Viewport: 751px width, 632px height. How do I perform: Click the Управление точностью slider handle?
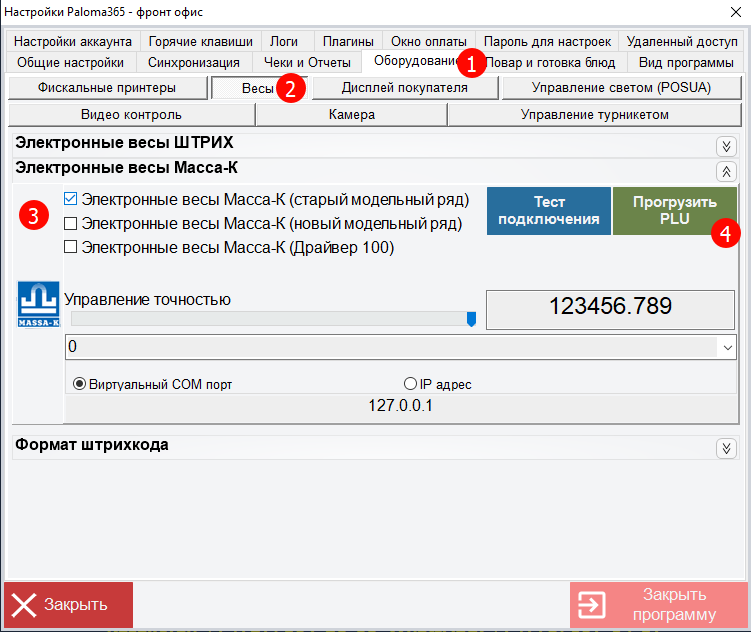click(471, 319)
